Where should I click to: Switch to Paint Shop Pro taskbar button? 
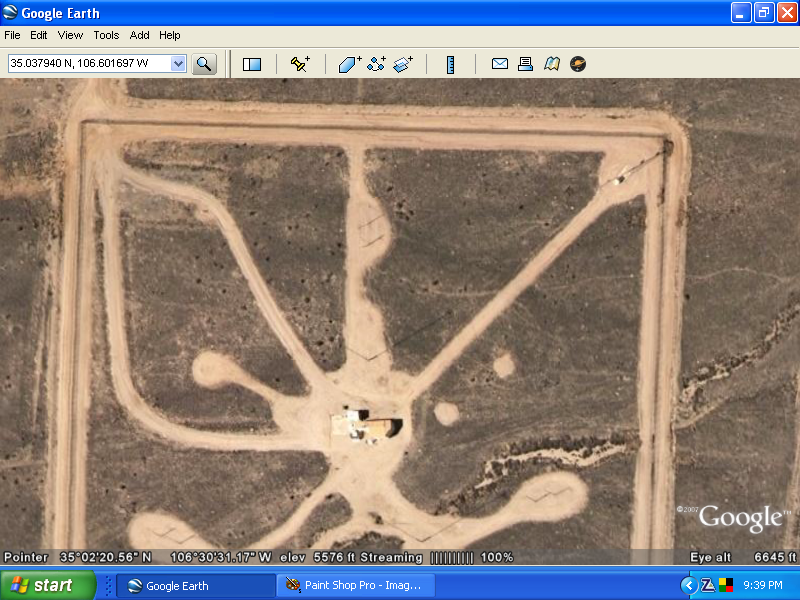coord(356,586)
